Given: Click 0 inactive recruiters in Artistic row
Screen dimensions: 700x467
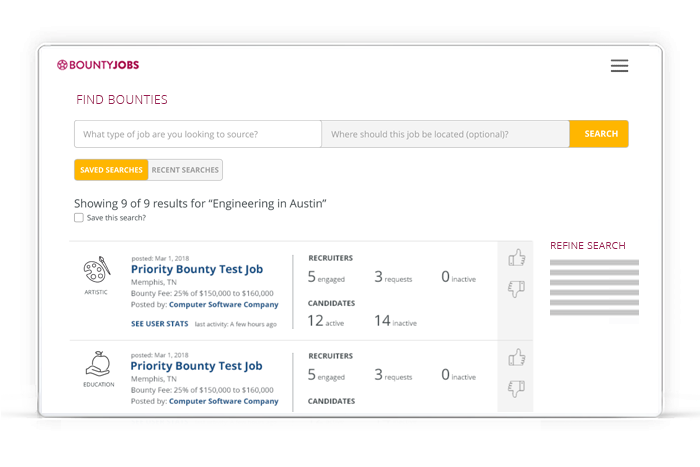Looking at the screenshot, I should 458,277.
